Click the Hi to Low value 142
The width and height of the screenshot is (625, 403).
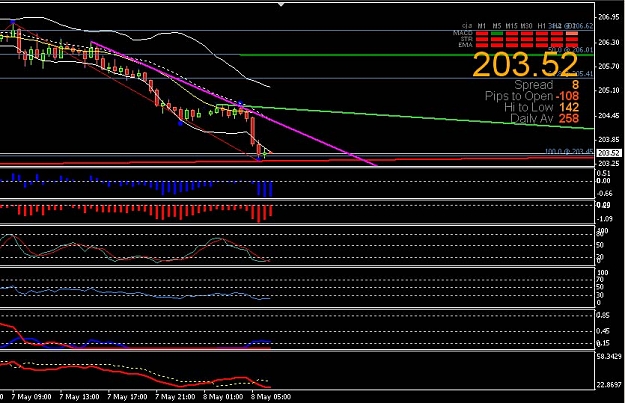(x=569, y=107)
